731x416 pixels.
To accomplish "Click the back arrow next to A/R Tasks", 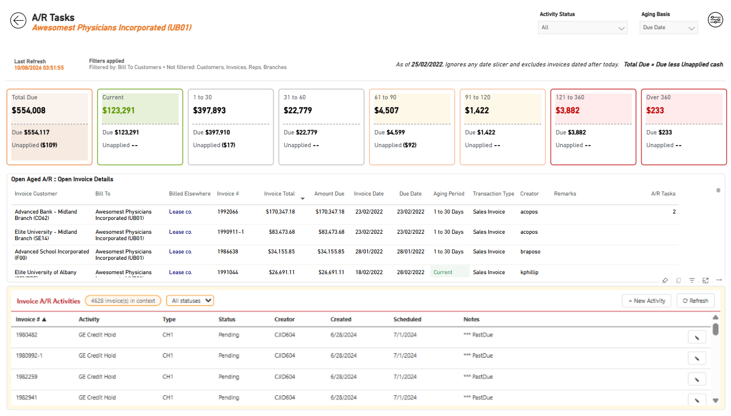I will pyautogui.click(x=18, y=21).
